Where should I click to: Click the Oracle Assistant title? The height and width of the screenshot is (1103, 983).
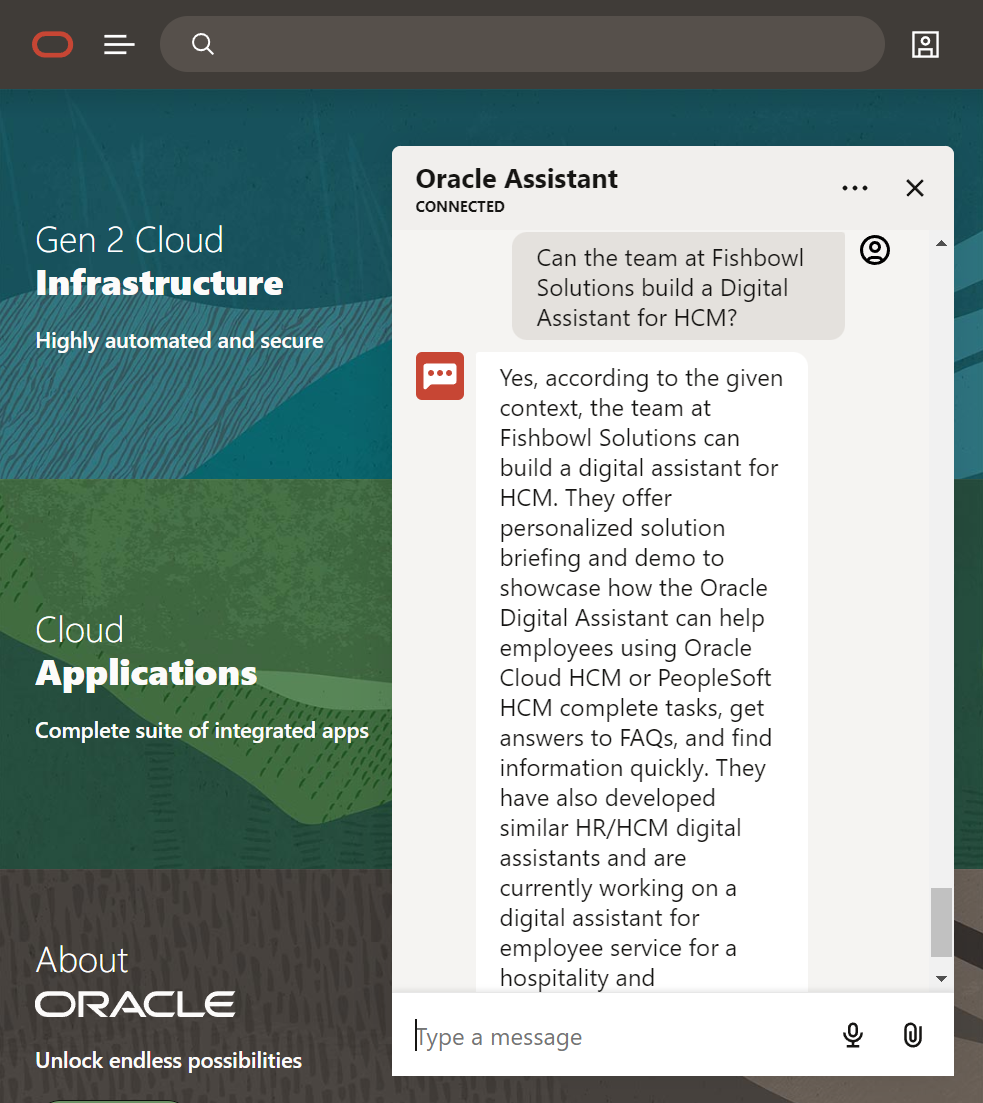coord(516,179)
